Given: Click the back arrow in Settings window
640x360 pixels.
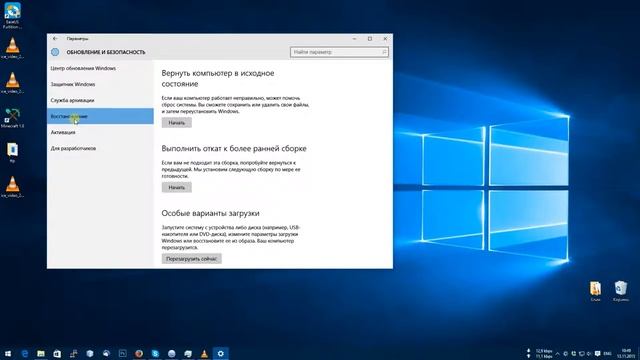Looking at the screenshot, I should click(x=55, y=39).
